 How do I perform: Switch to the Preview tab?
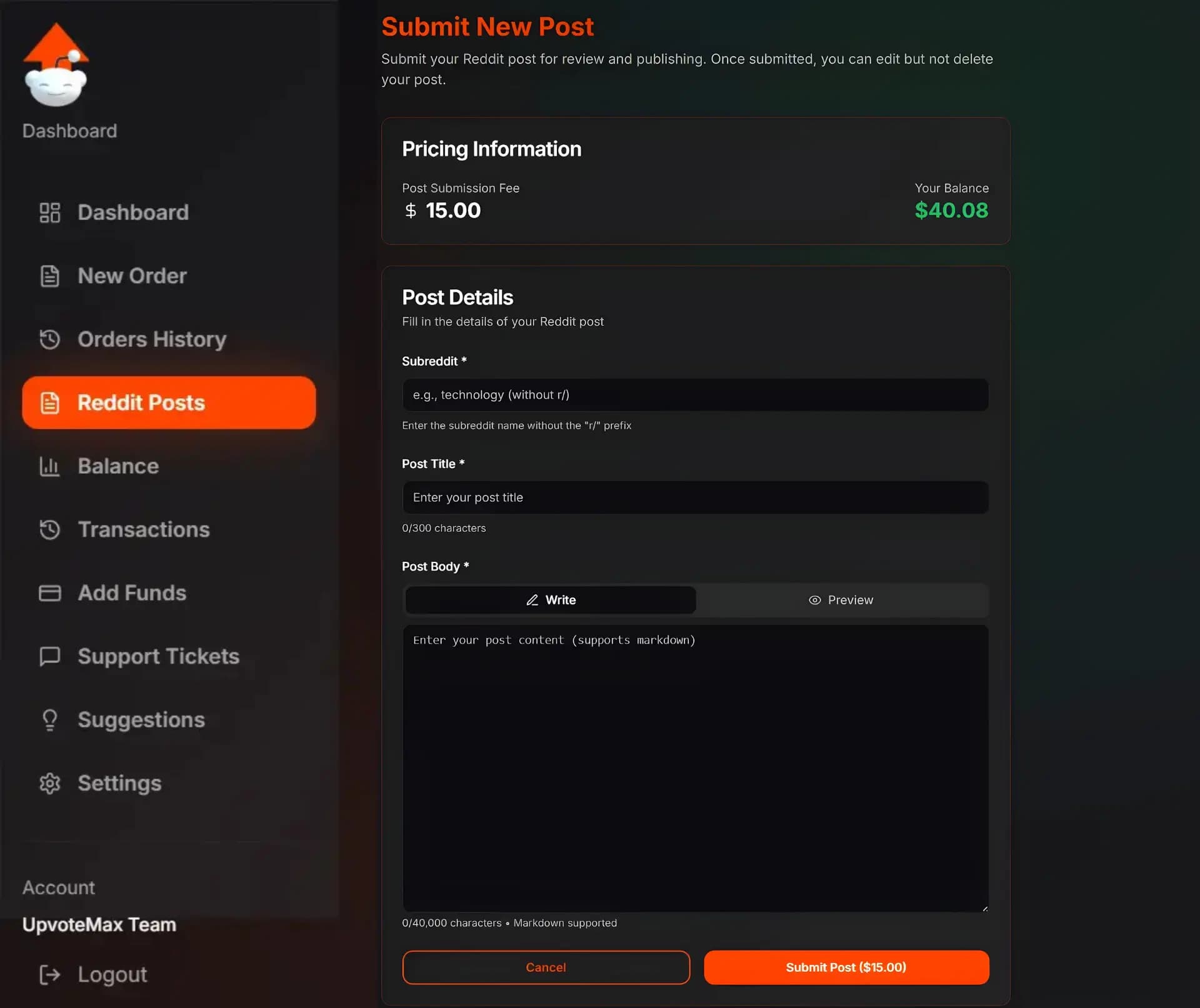pos(841,600)
